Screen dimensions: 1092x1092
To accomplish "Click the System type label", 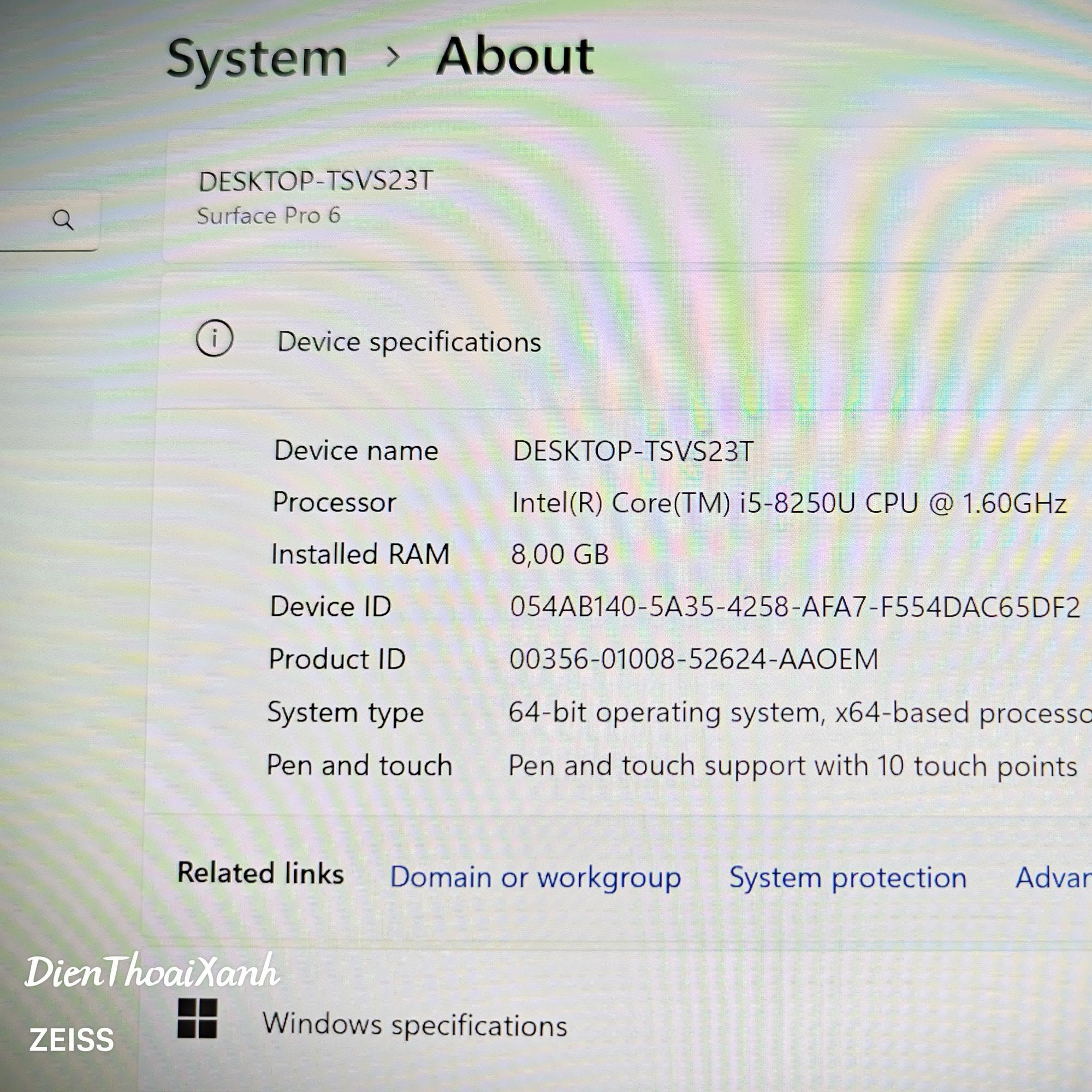I will tap(346, 713).
